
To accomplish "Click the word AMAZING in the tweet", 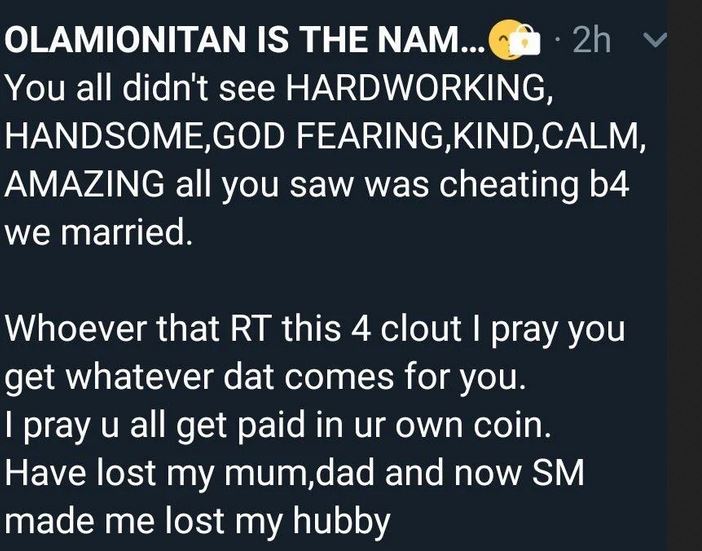I will pyautogui.click(x=86, y=186).
